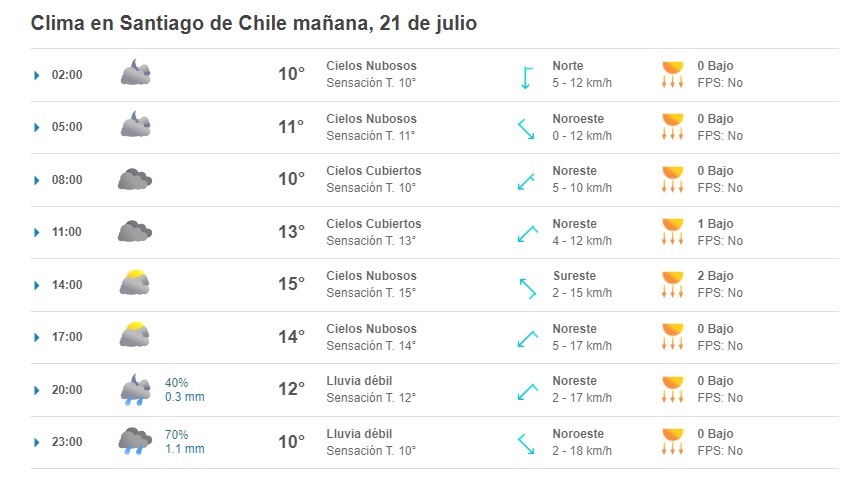
Task: Click the UV index sun icon at 11:00
Action: pyautogui.click(x=672, y=232)
